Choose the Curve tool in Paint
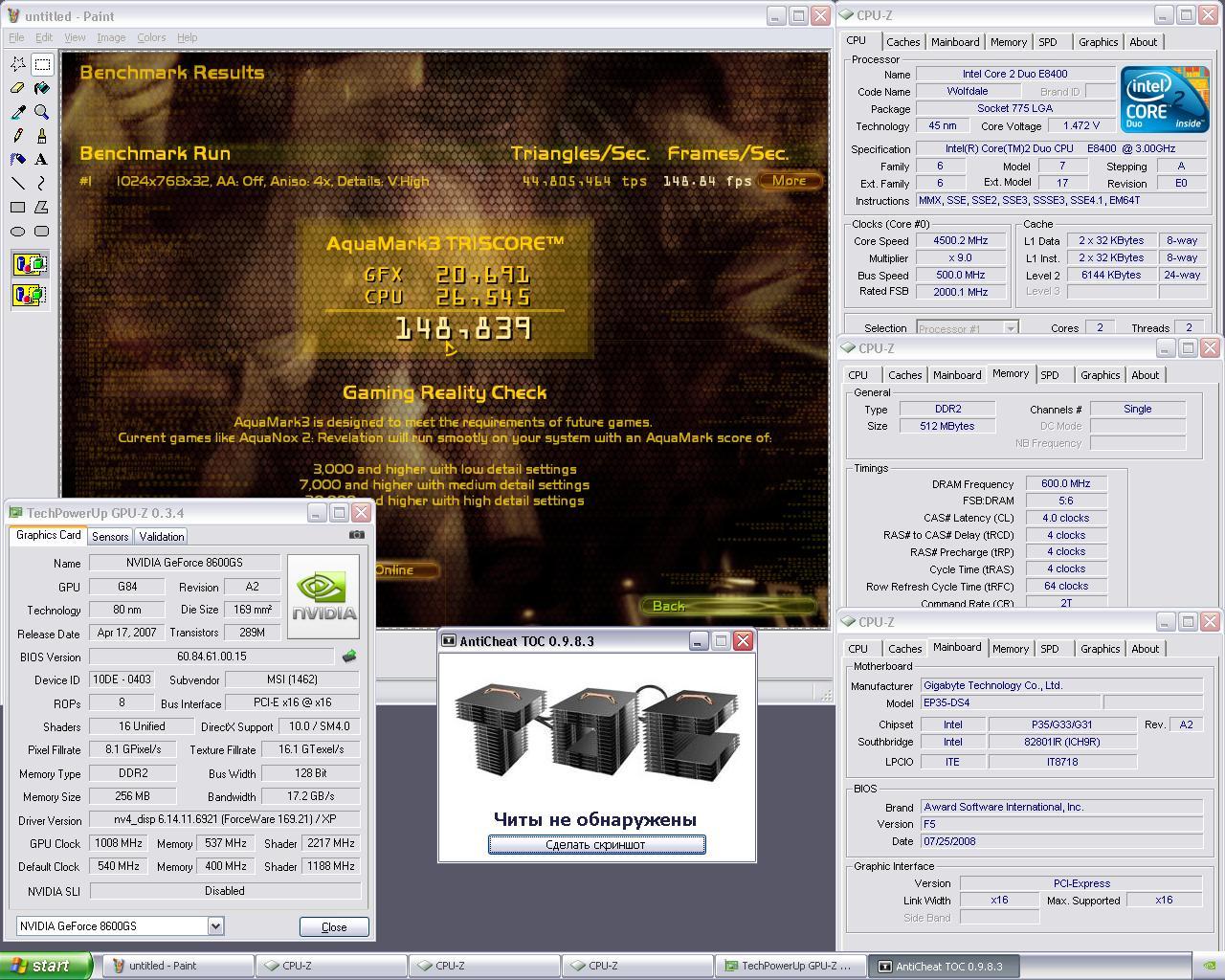The image size is (1225, 980). tap(42, 183)
